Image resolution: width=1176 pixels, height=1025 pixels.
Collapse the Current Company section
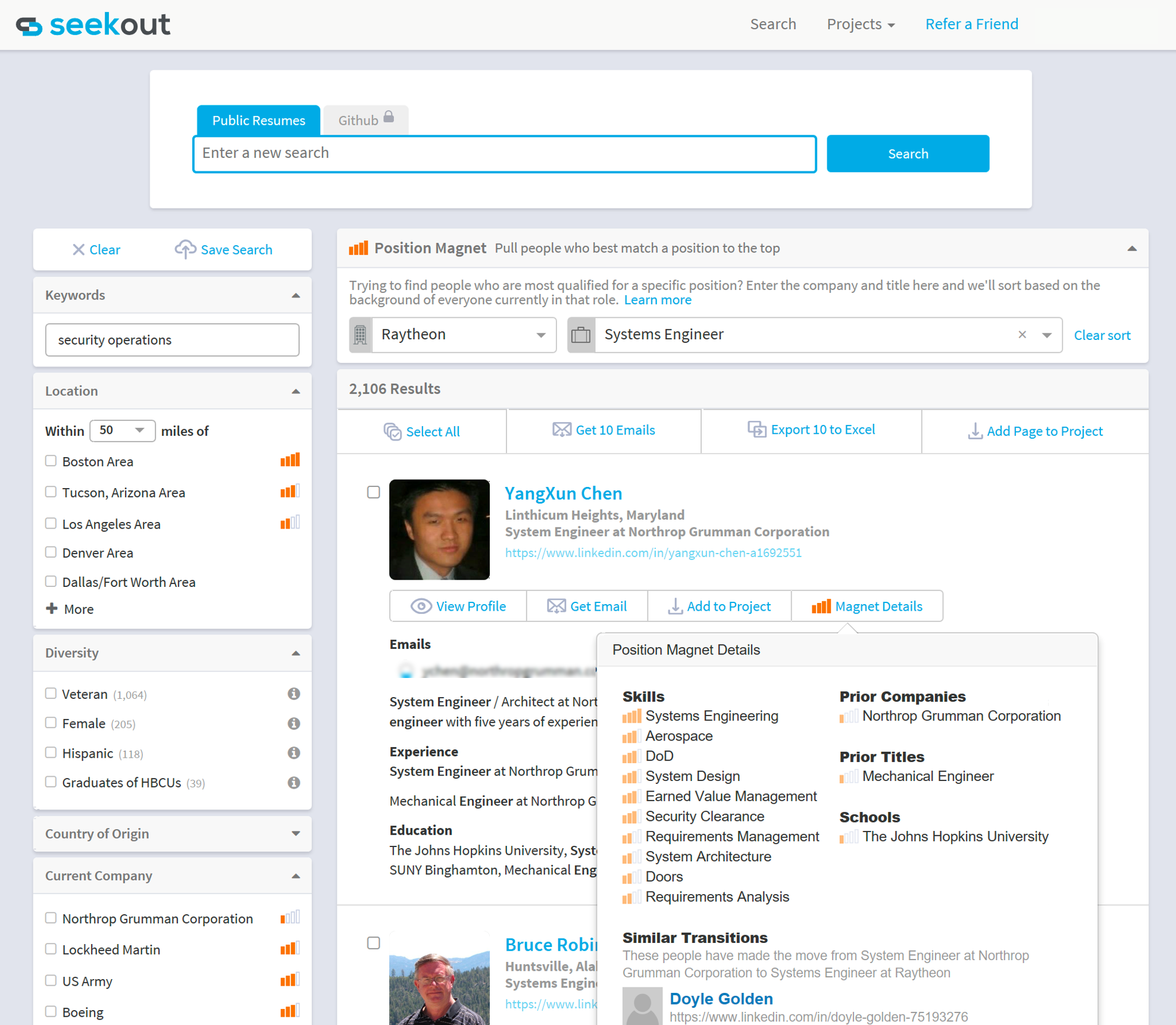(296, 876)
